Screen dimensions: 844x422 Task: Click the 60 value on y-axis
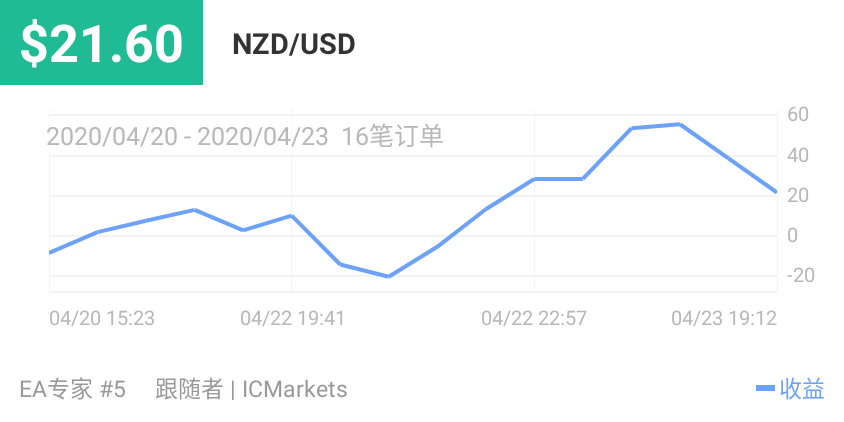[x=797, y=114]
